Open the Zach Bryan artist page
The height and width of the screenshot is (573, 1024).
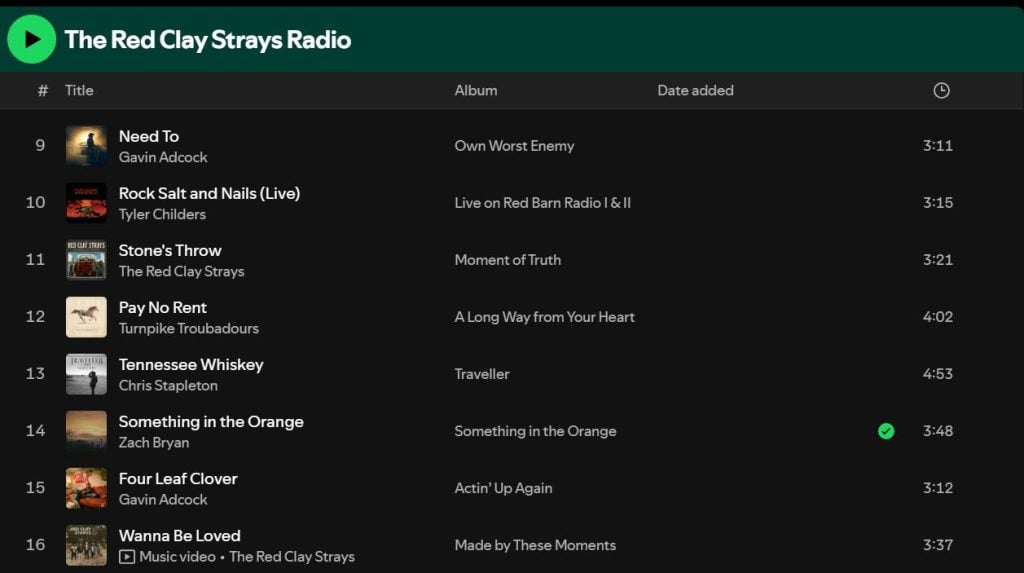click(154, 442)
